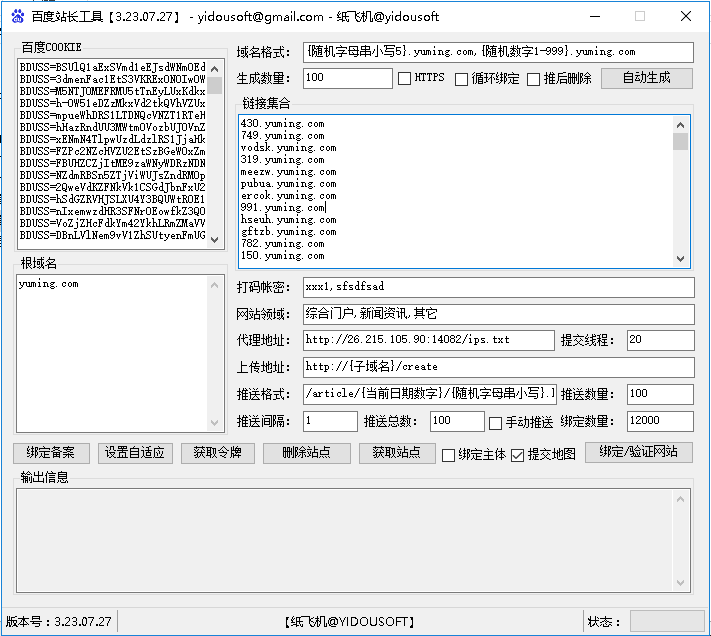
Task: Click the cookie list scroll up arrow
Action: click(x=215, y=69)
